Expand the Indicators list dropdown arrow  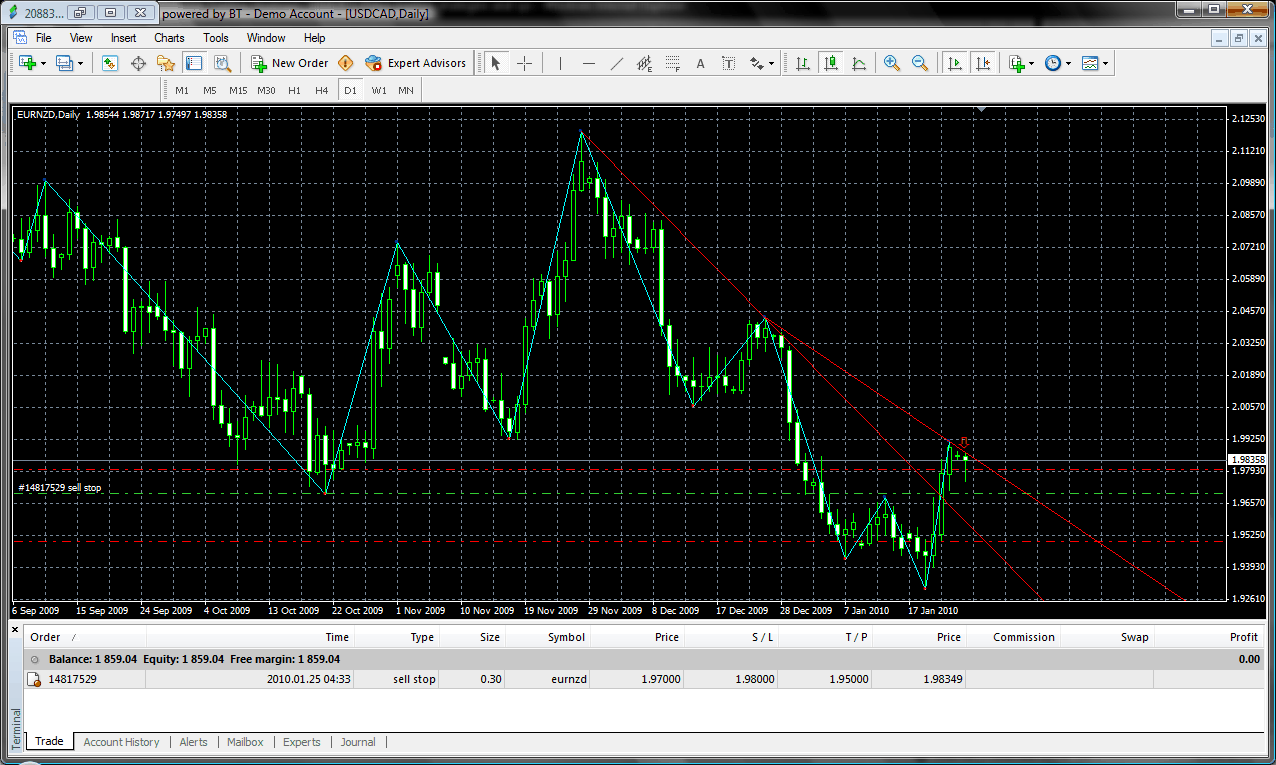(x=1032, y=63)
